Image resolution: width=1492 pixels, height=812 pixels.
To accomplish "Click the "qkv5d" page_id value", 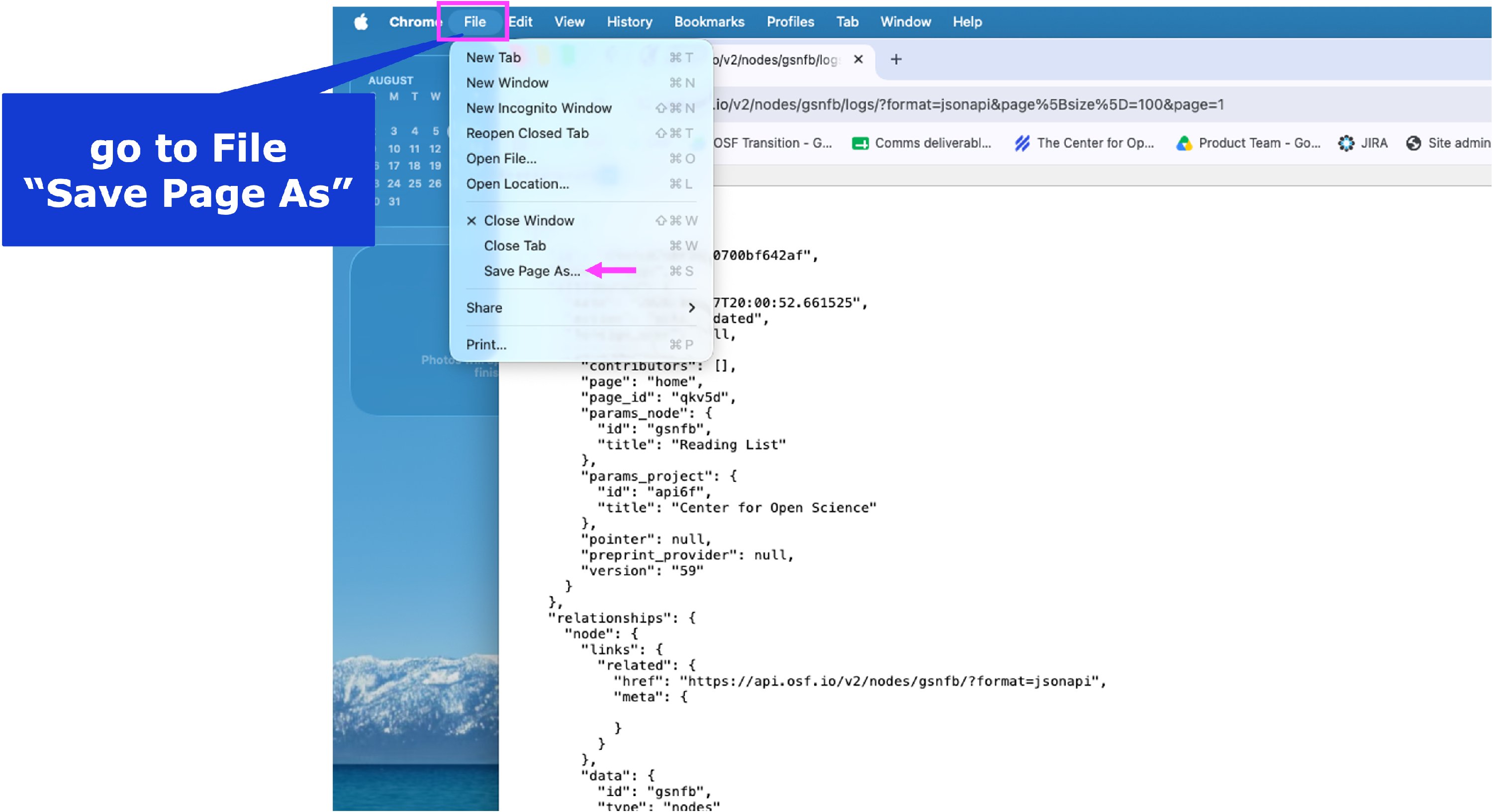I will [x=700, y=397].
